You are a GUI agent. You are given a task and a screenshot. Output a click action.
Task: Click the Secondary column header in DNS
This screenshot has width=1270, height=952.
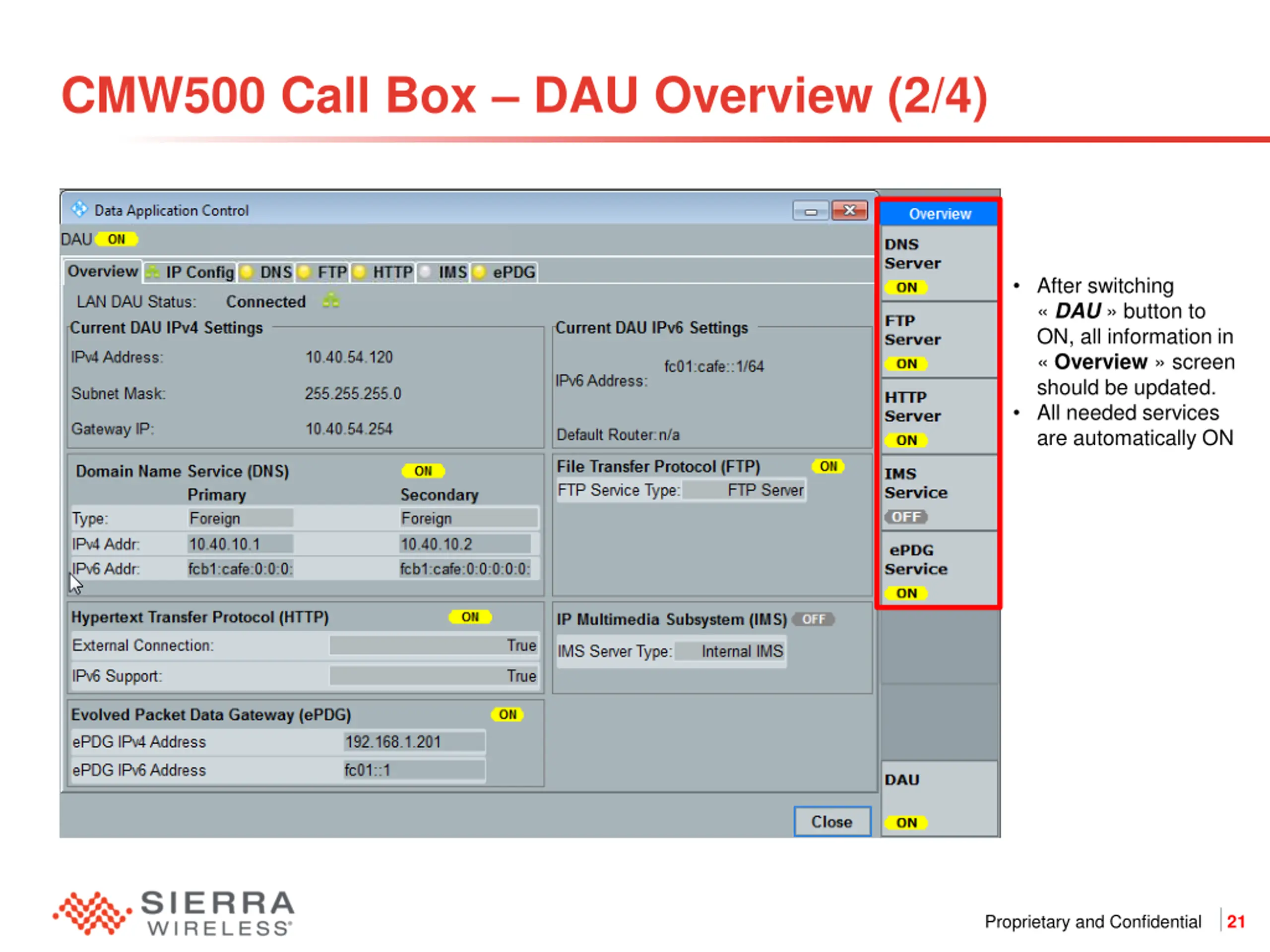[439, 495]
